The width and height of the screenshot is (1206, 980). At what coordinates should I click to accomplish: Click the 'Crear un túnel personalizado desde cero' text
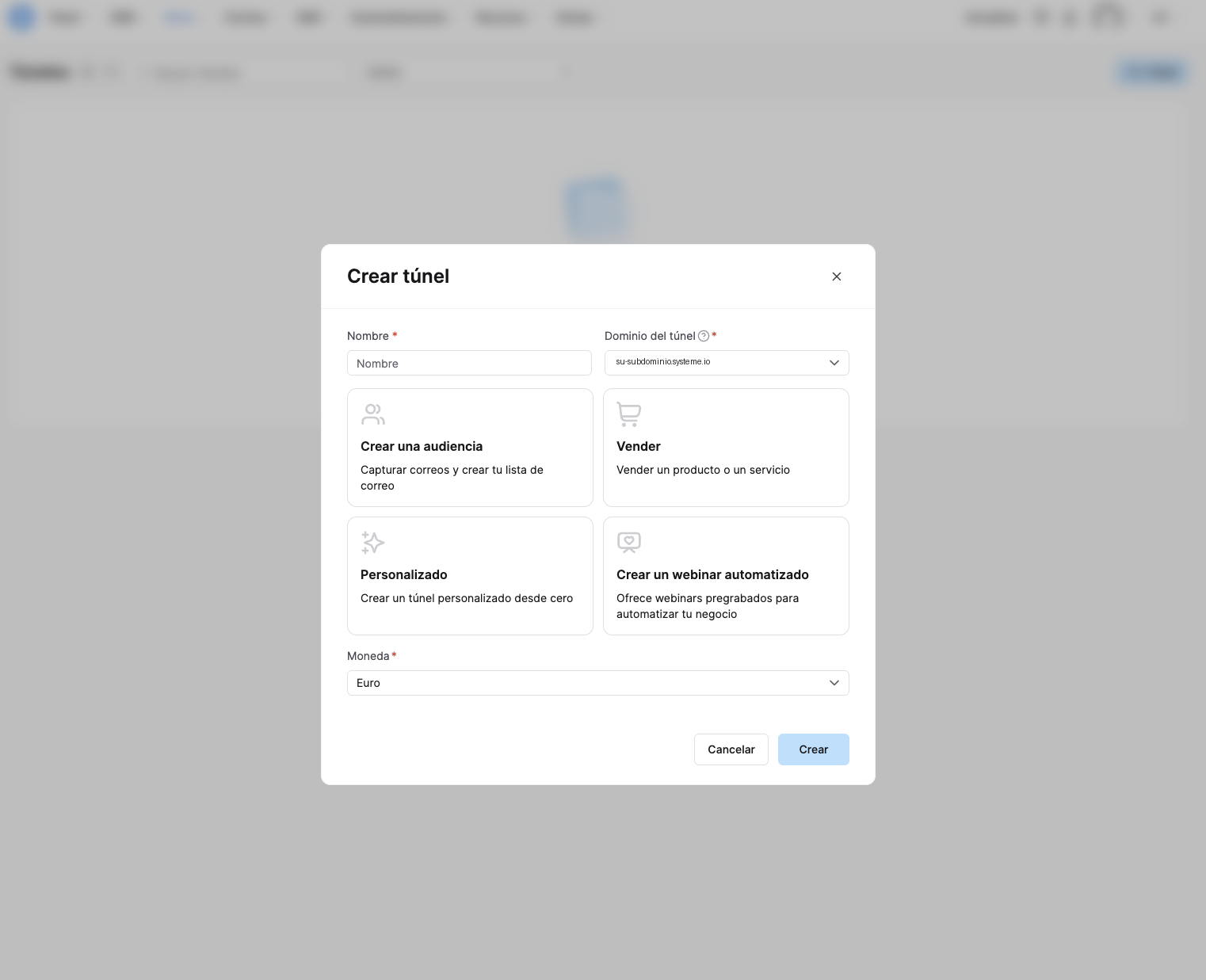click(467, 598)
